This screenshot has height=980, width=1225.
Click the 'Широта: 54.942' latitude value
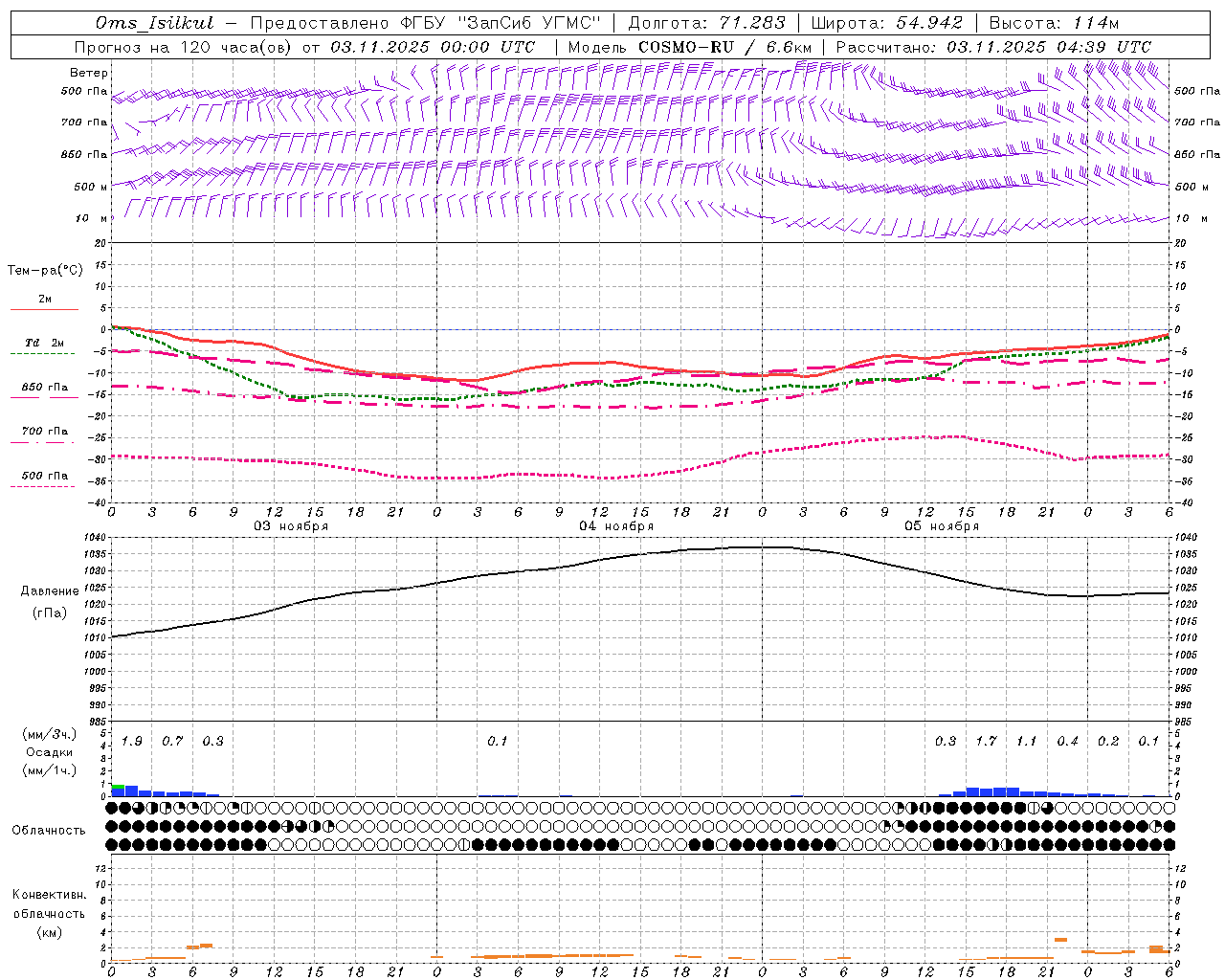click(886, 23)
